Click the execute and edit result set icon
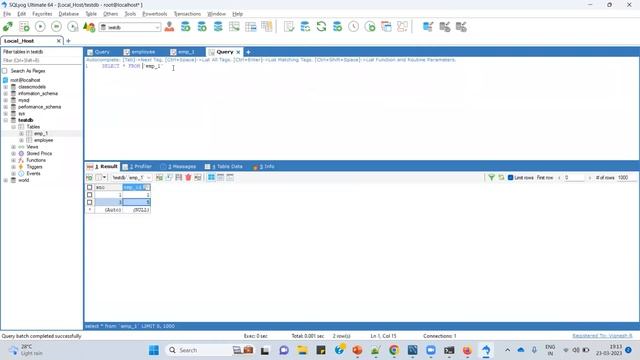Image resolution: width=640 pixels, height=360 pixels. tap(73, 27)
